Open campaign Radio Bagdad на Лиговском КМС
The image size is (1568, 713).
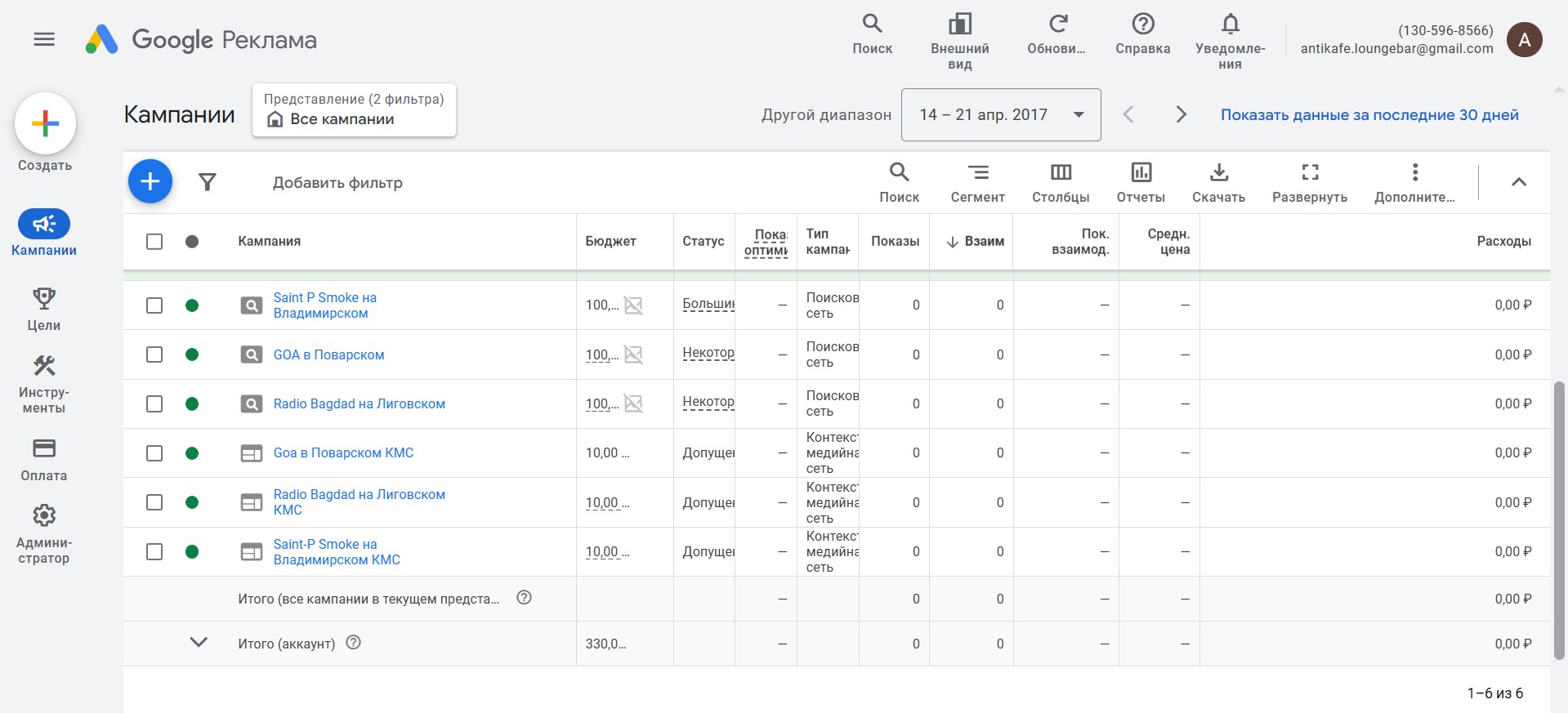pyautogui.click(x=360, y=502)
